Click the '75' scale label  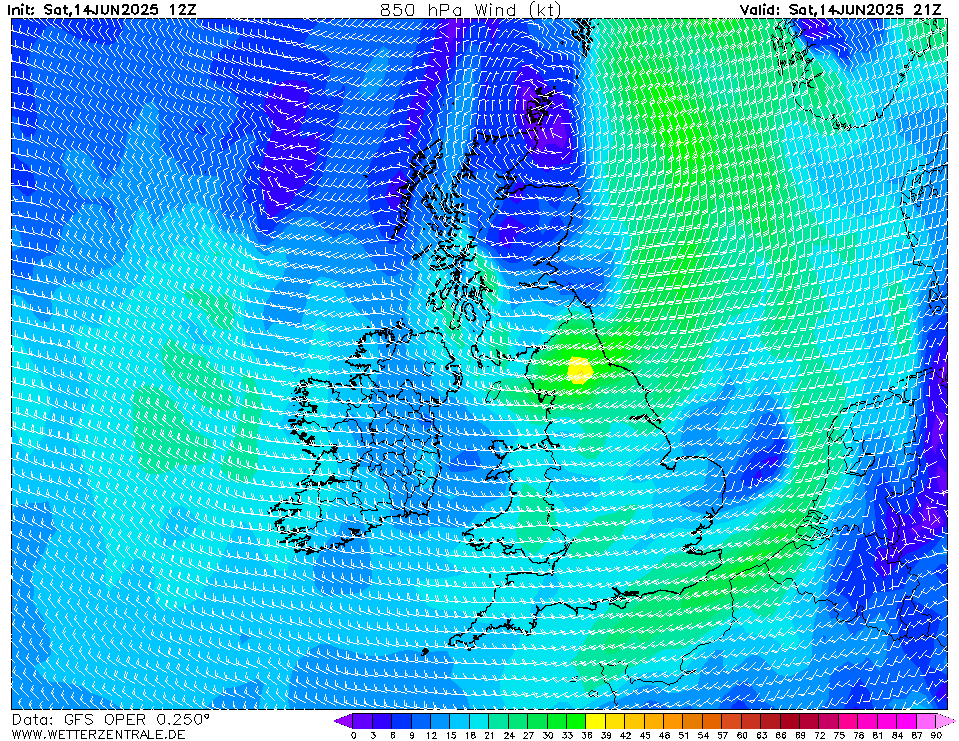(x=839, y=735)
